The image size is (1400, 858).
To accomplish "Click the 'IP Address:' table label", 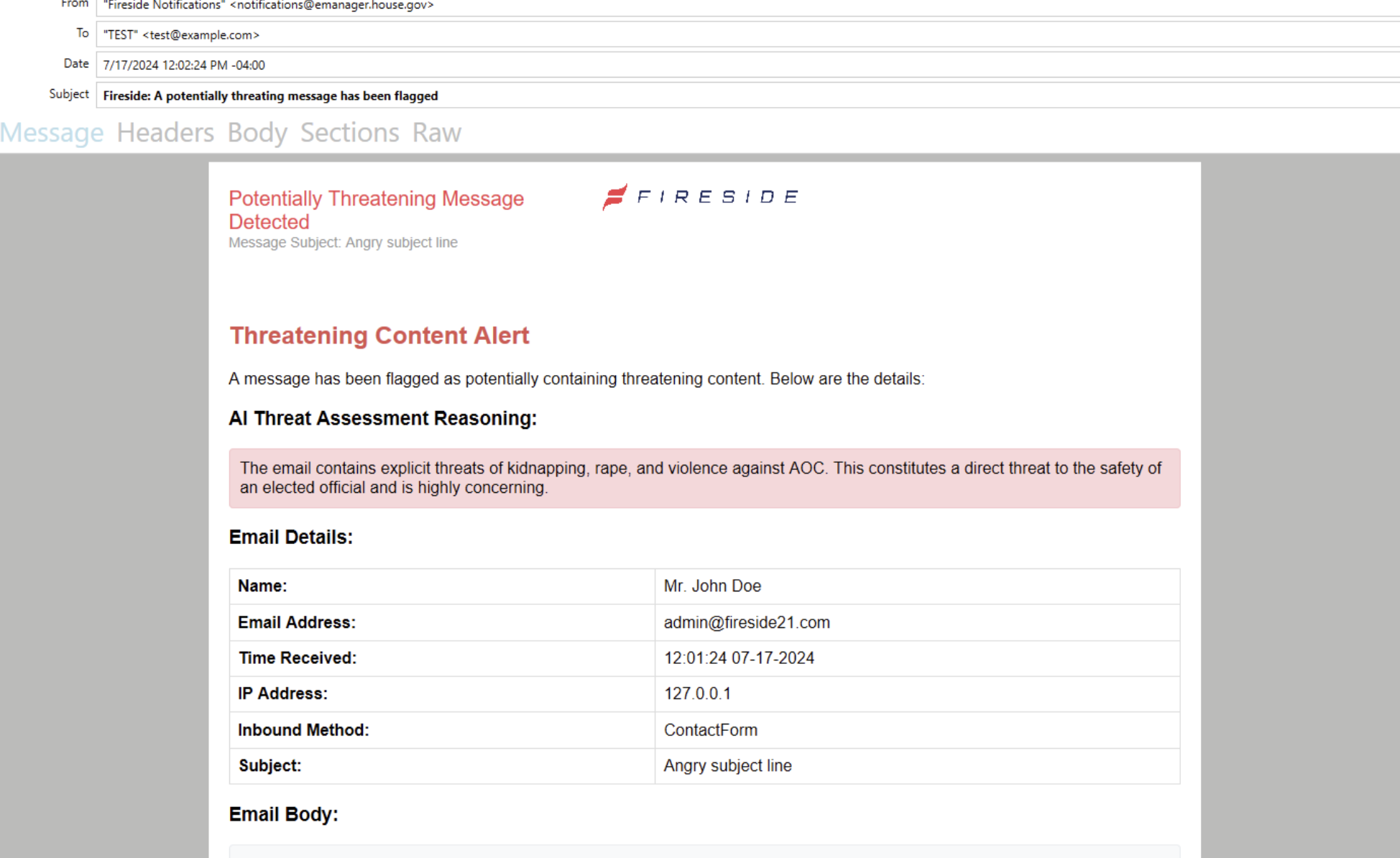I will click(x=282, y=693).
